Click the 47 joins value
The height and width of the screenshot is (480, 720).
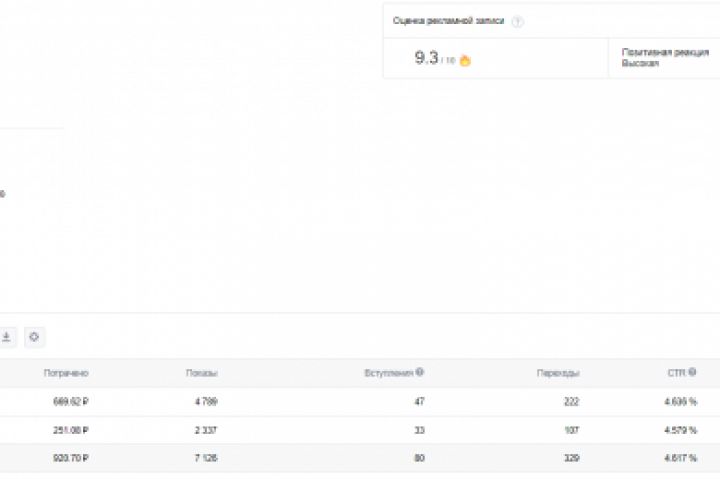click(418, 402)
